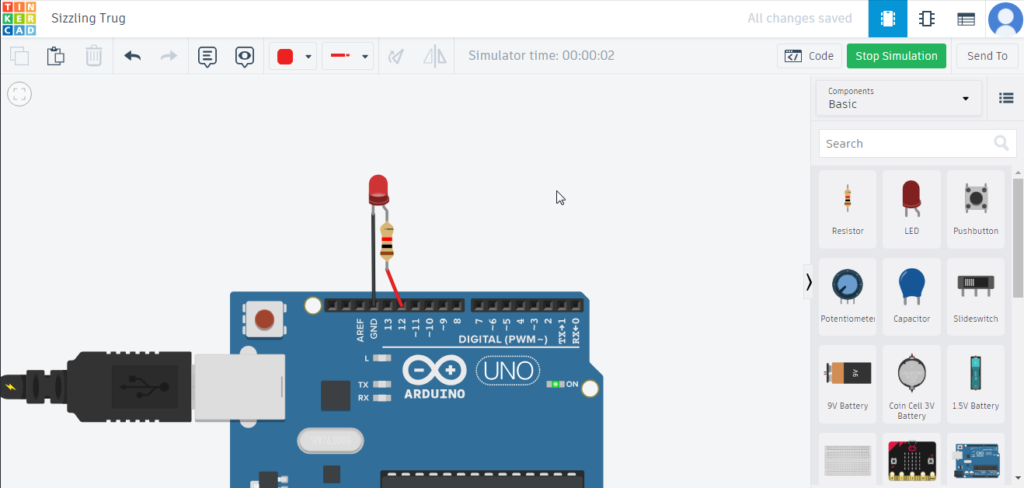Open the Components Basic dropdown
This screenshot has width=1024, height=488.
coord(899,98)
